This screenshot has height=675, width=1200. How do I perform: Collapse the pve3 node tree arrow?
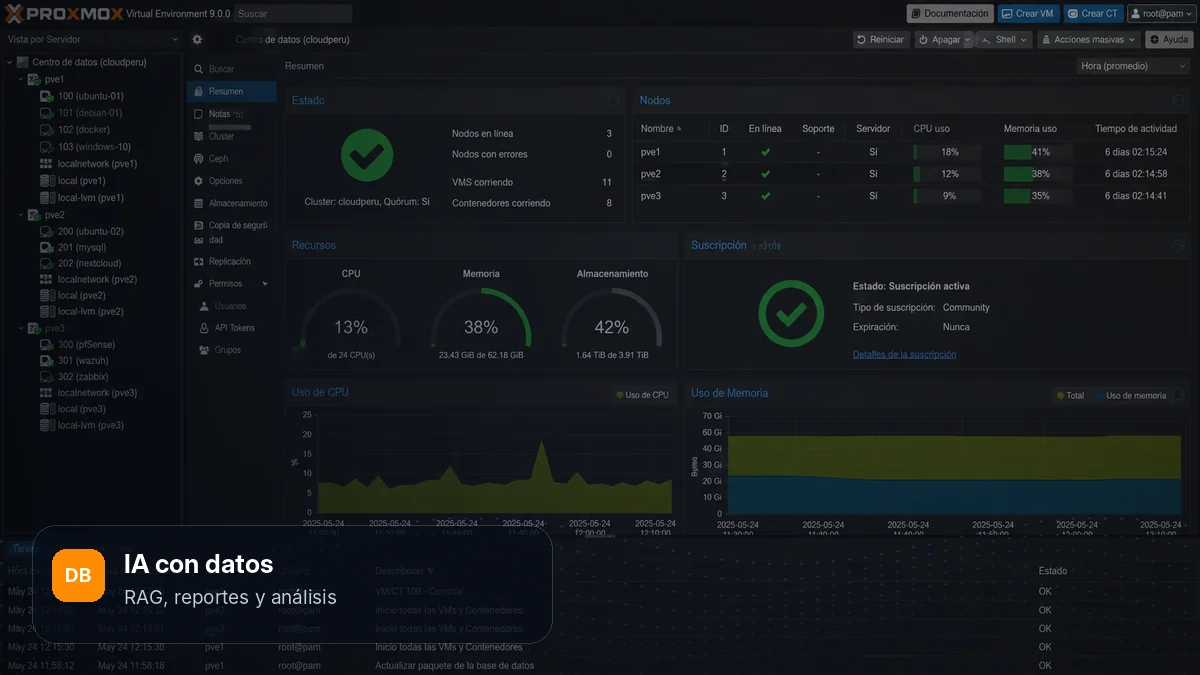point(21,328)
